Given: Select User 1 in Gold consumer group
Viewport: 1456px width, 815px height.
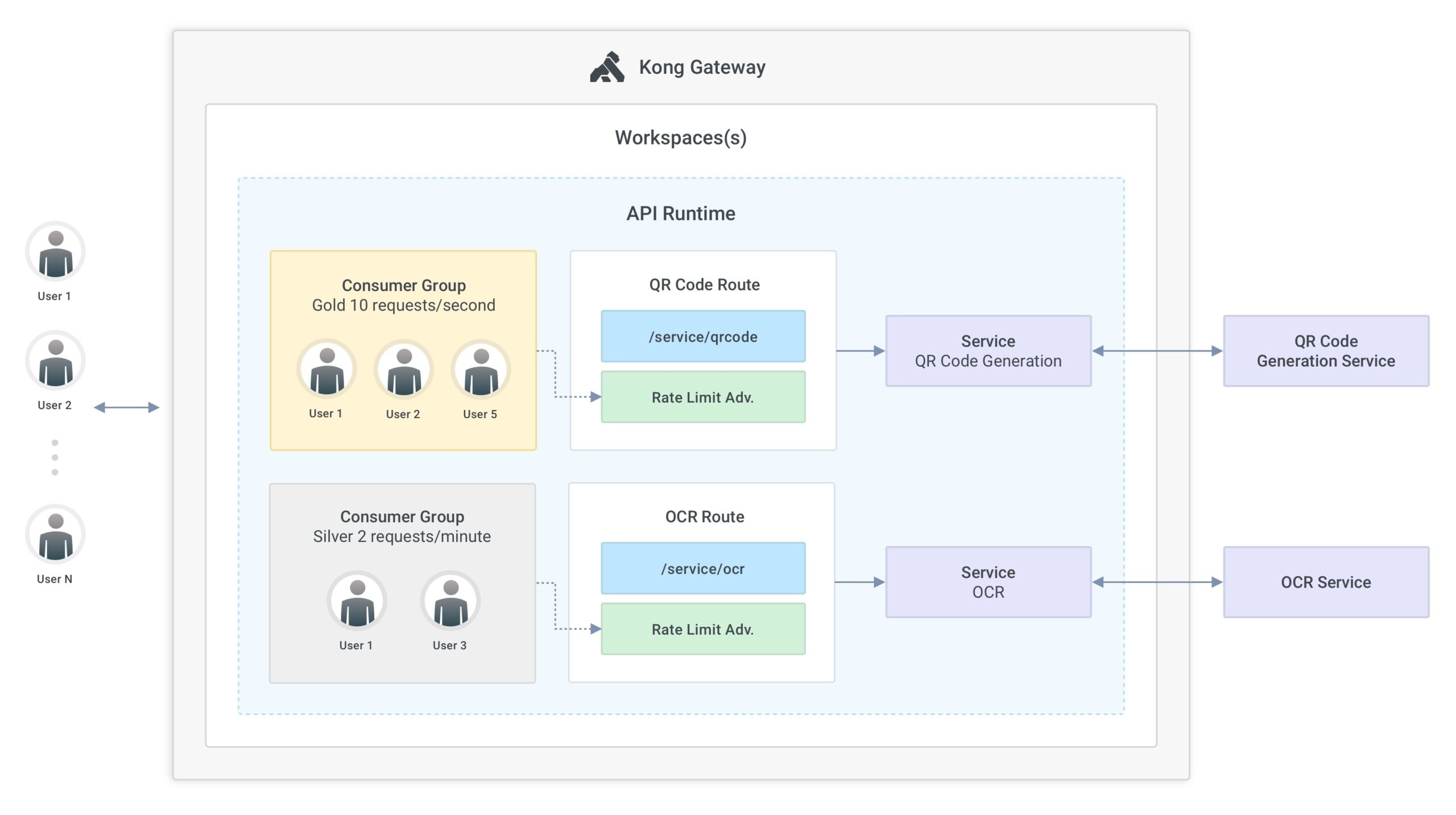Looking at the screenshot, I should click(326, 370).
